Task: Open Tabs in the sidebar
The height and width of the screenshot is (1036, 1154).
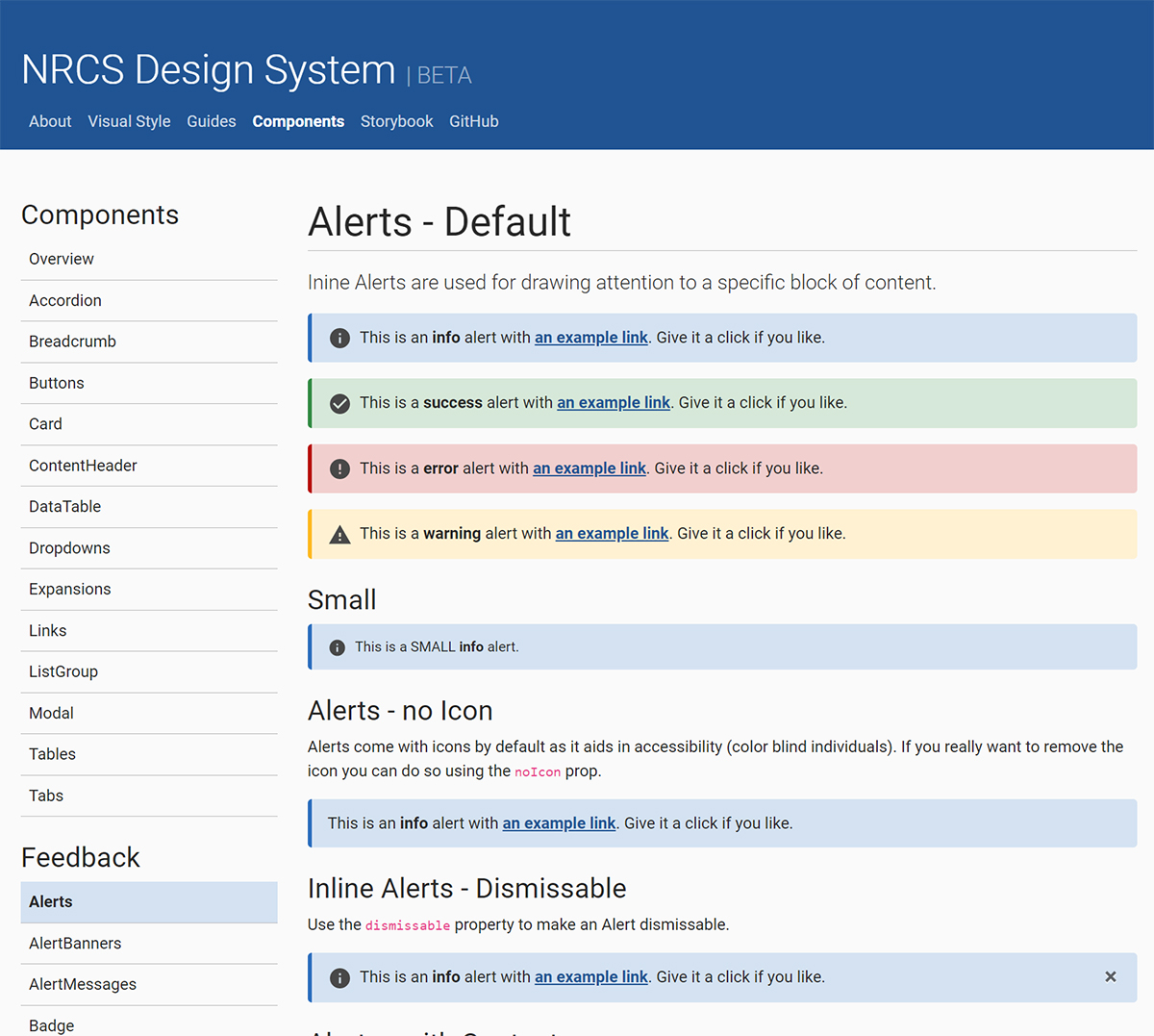Action: click(149, 796)
